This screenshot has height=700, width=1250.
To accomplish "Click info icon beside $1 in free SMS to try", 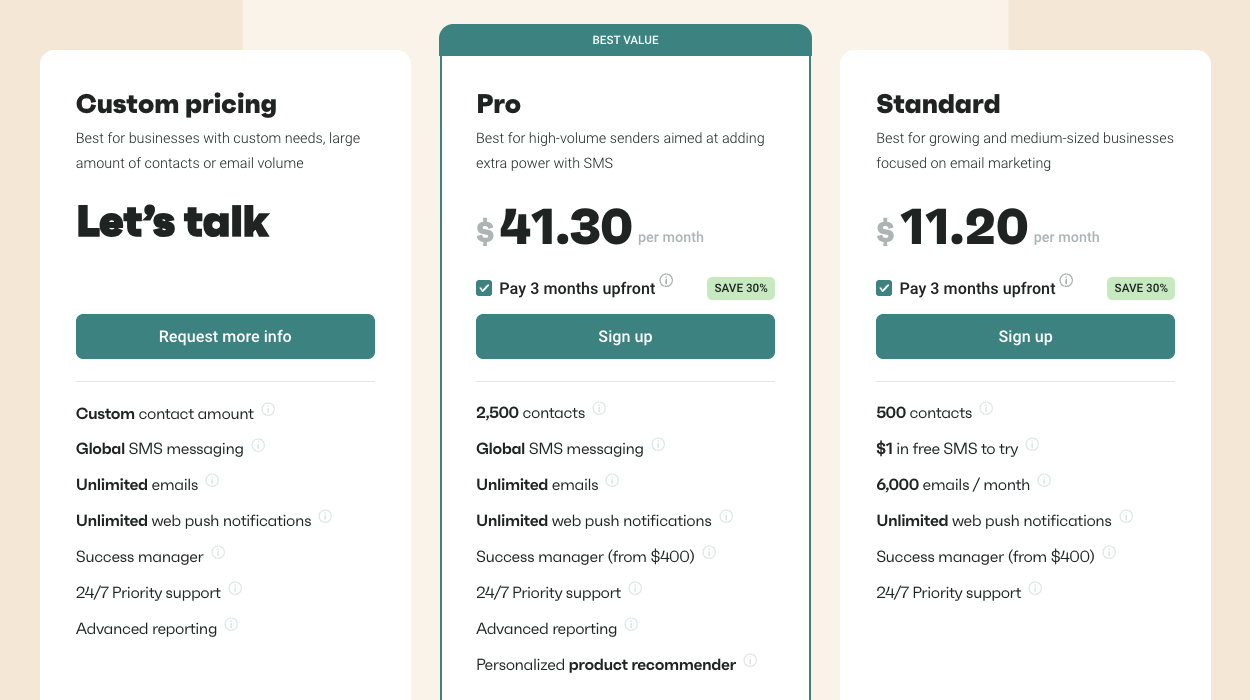I will 1032,444.
